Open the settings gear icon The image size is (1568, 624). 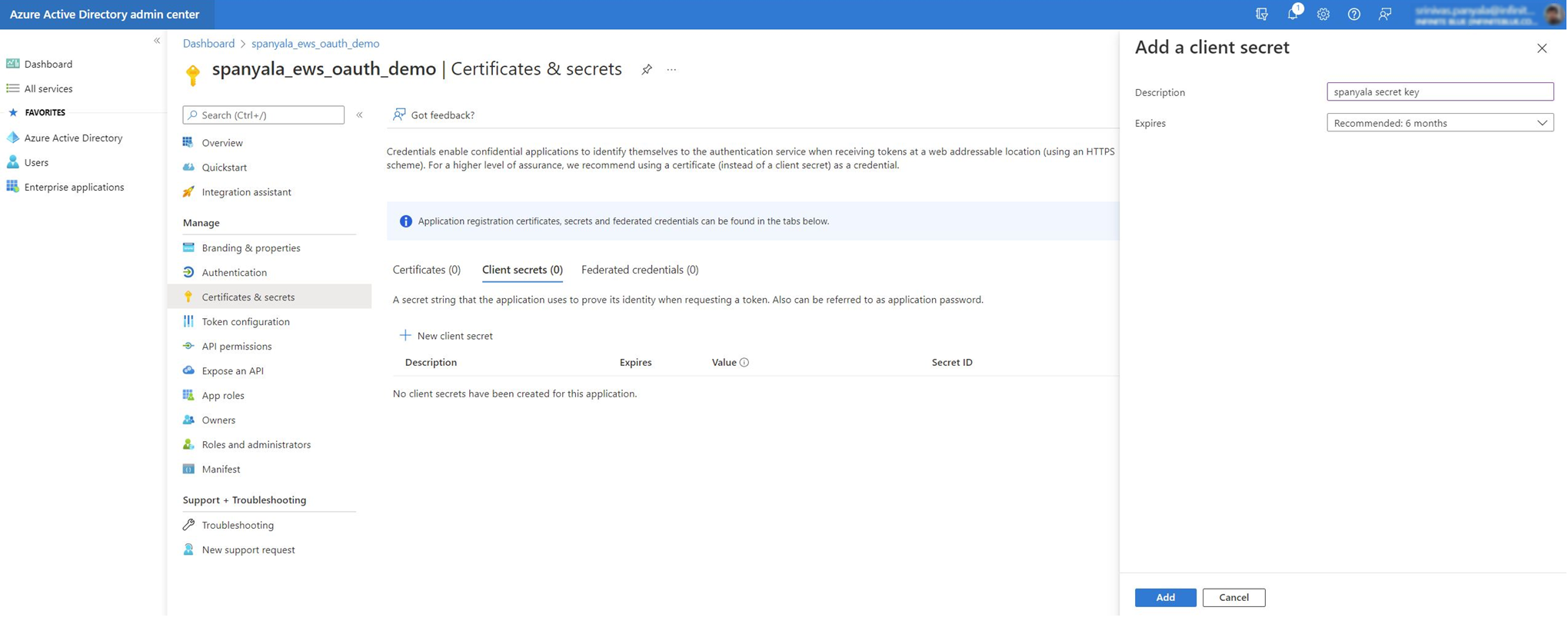tap(1323, 15)
